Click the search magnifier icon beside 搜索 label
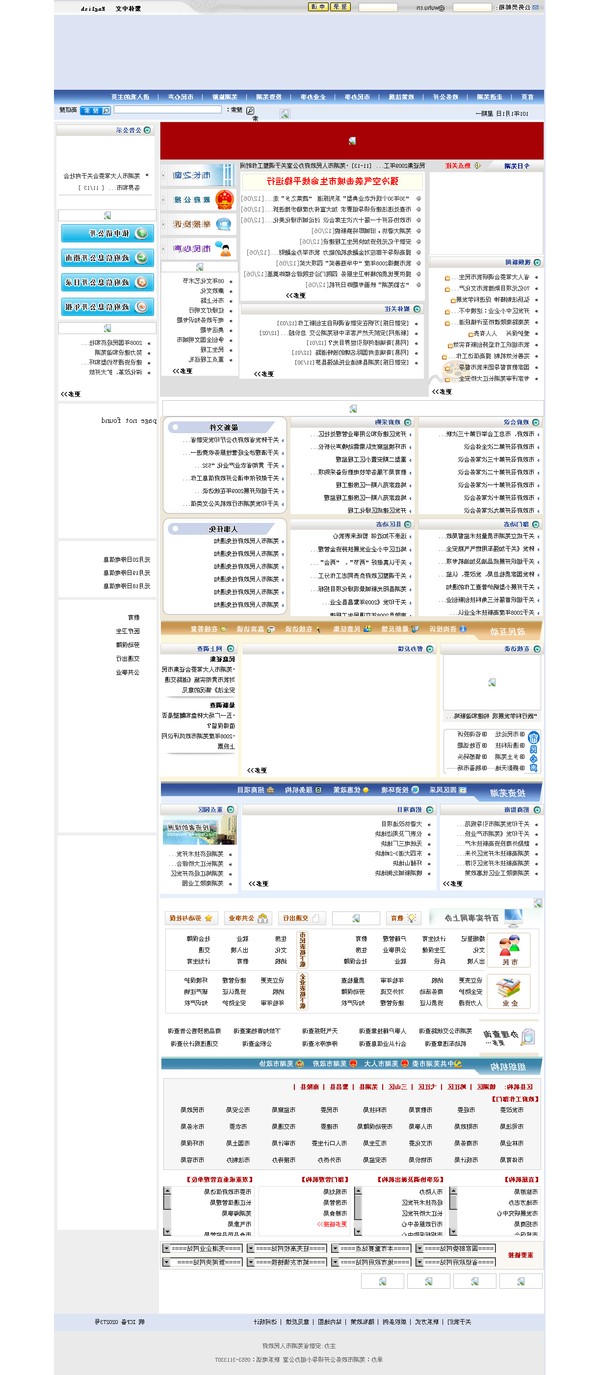Screen dimensions: 600x1375 point(250,111)
